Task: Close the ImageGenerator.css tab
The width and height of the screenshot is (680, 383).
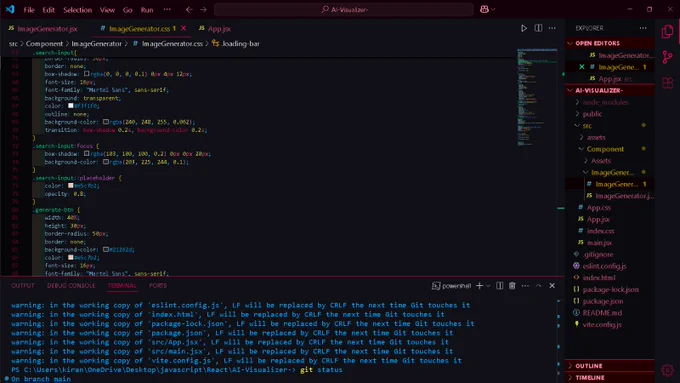Action: pyautogui.click(x=183, y=28)
